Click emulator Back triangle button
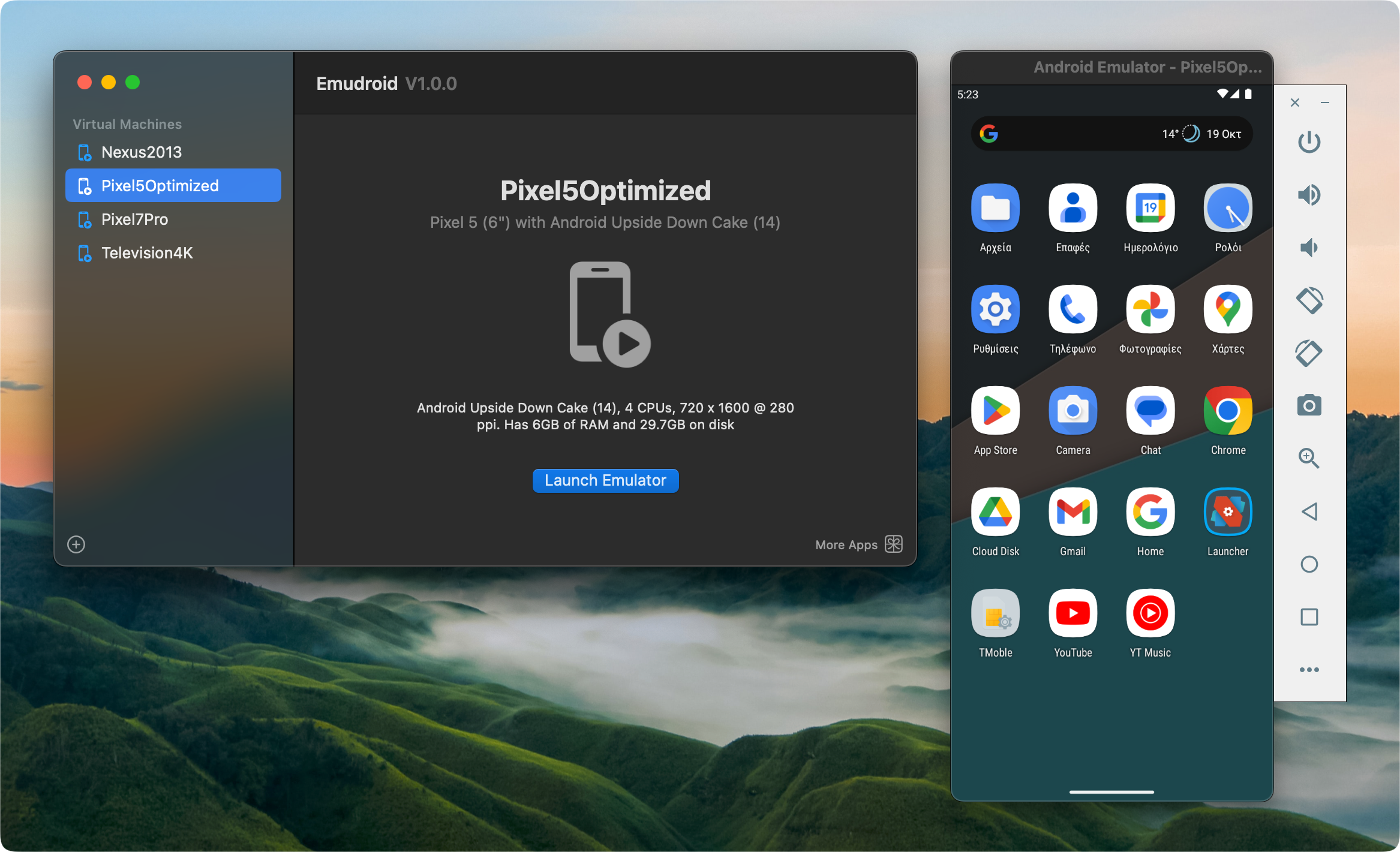The image size is (1400, 852). pyautogui.click(x=1309, y=511)
